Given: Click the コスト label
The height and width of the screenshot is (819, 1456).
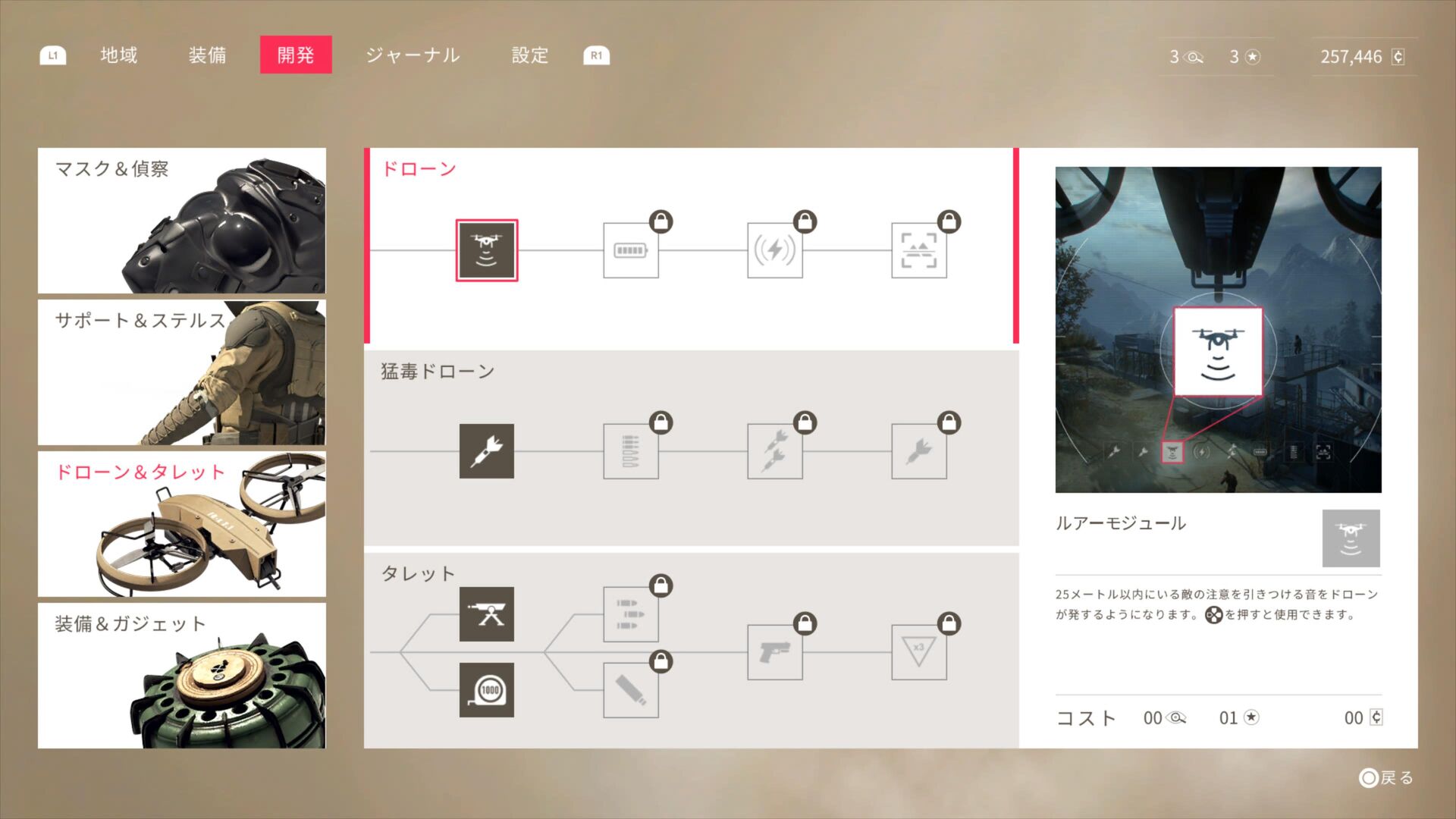Looking at the screenshot, I should tap(1087, 718).
